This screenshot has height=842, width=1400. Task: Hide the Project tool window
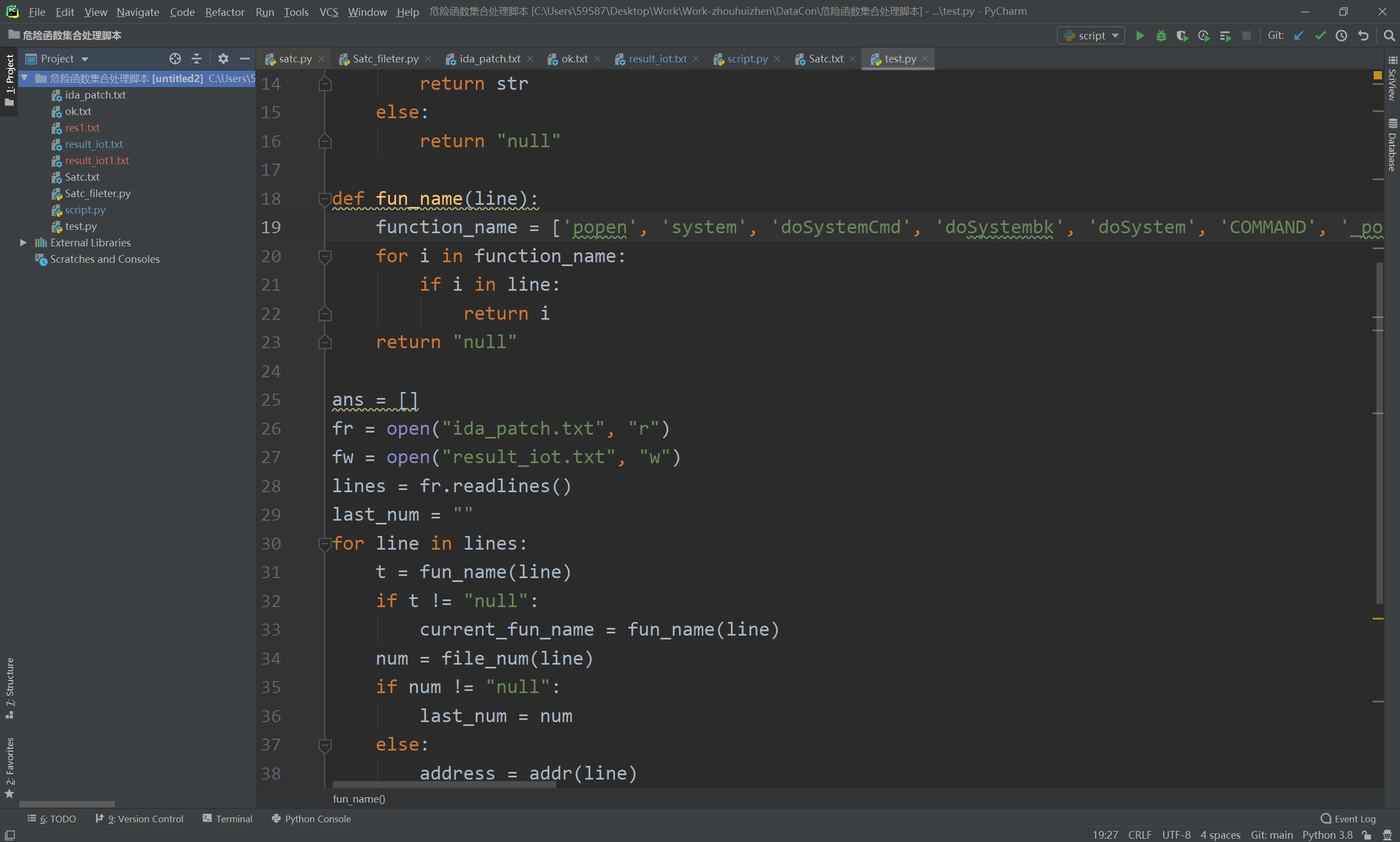point(245,59)
